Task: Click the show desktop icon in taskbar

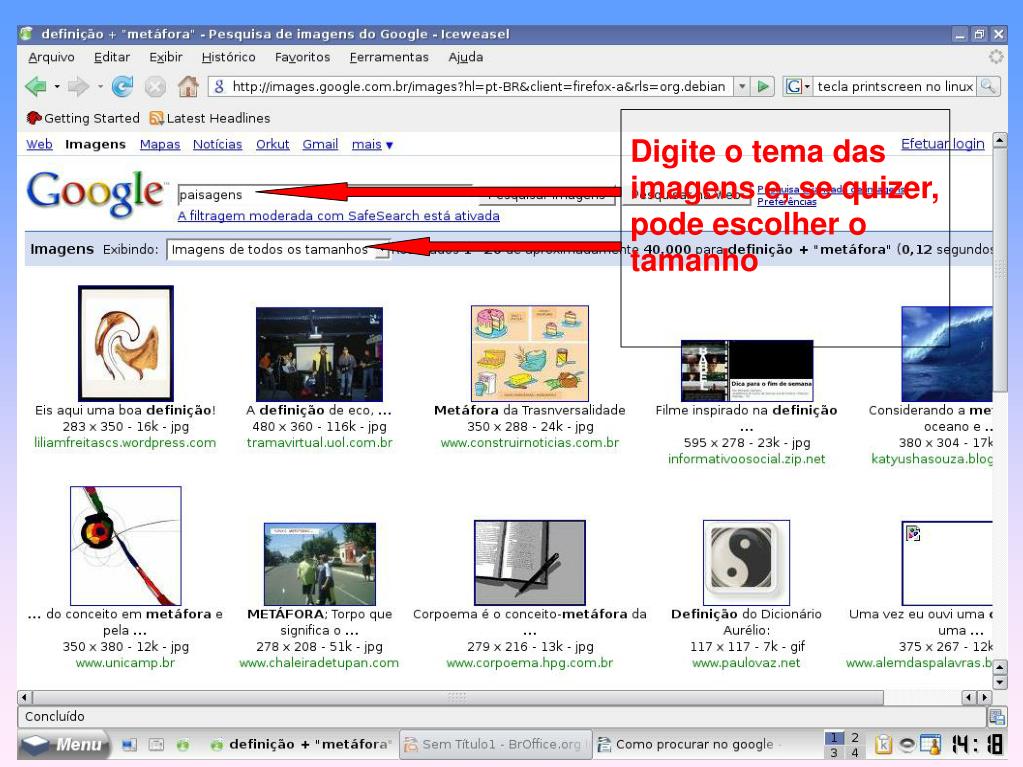Action: [x=129, y=744]
